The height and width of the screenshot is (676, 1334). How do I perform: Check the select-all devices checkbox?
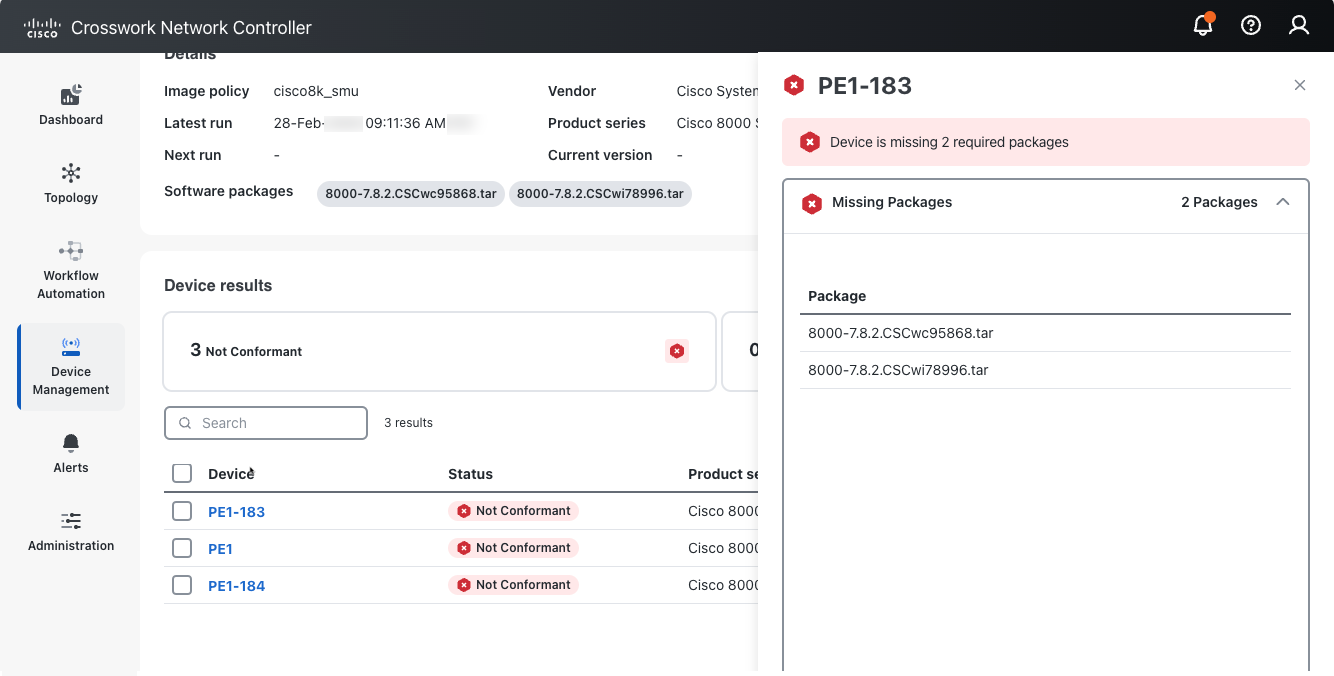tap(182, 474)
